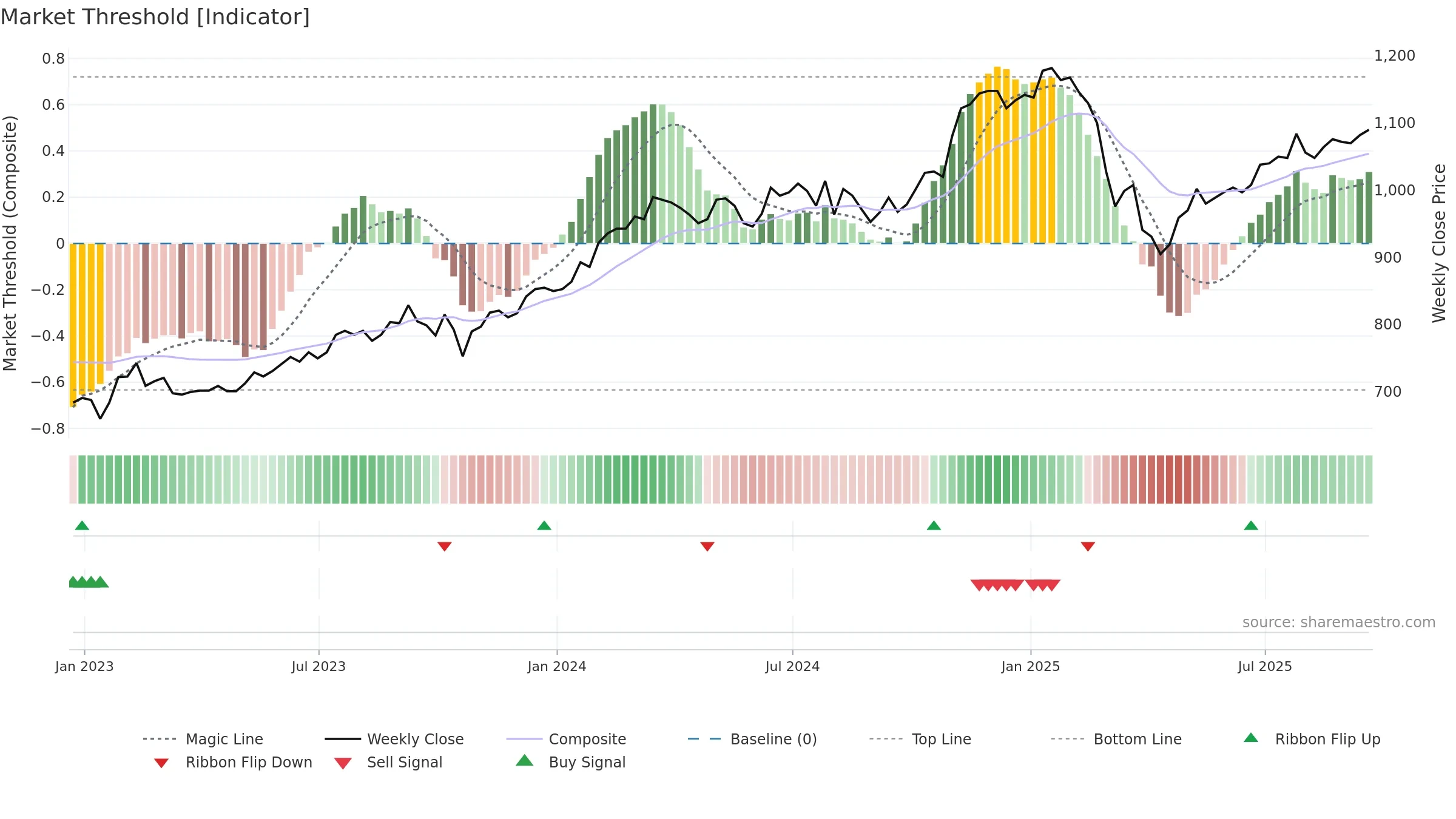1456x819 pixels.
Task: Toggle the Weekly Close legend entry
Action: pyautogui.click(x=394, y=739)
